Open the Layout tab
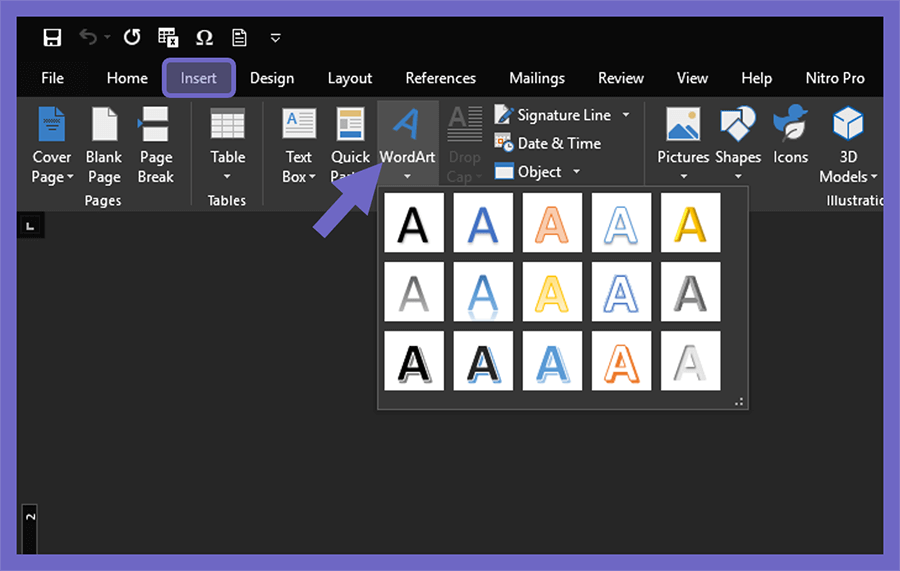900x571 pixels. coord(350,78)
